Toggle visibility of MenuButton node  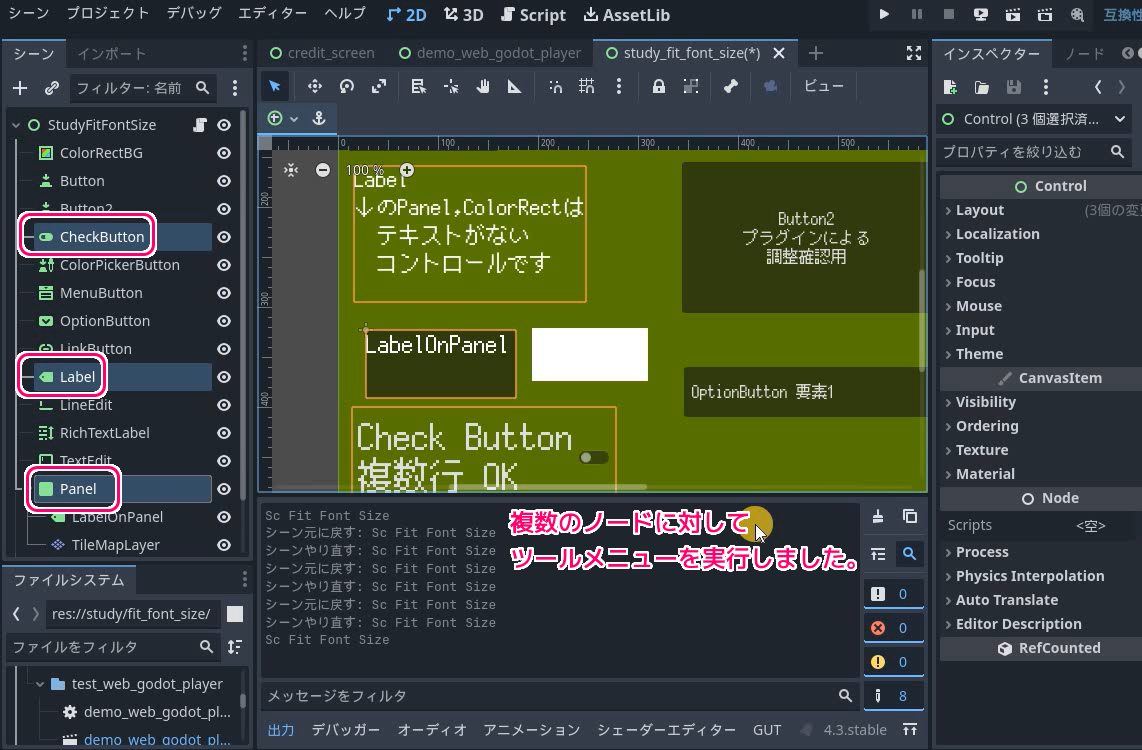(224, 293)
